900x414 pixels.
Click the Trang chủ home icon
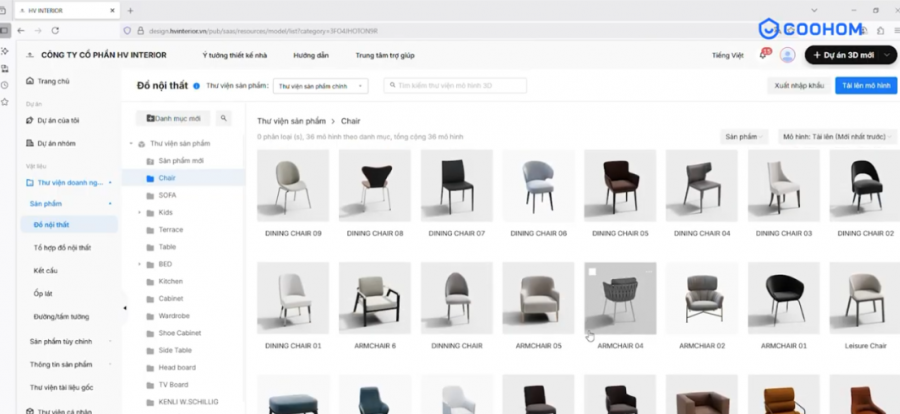tap(30, 81)
